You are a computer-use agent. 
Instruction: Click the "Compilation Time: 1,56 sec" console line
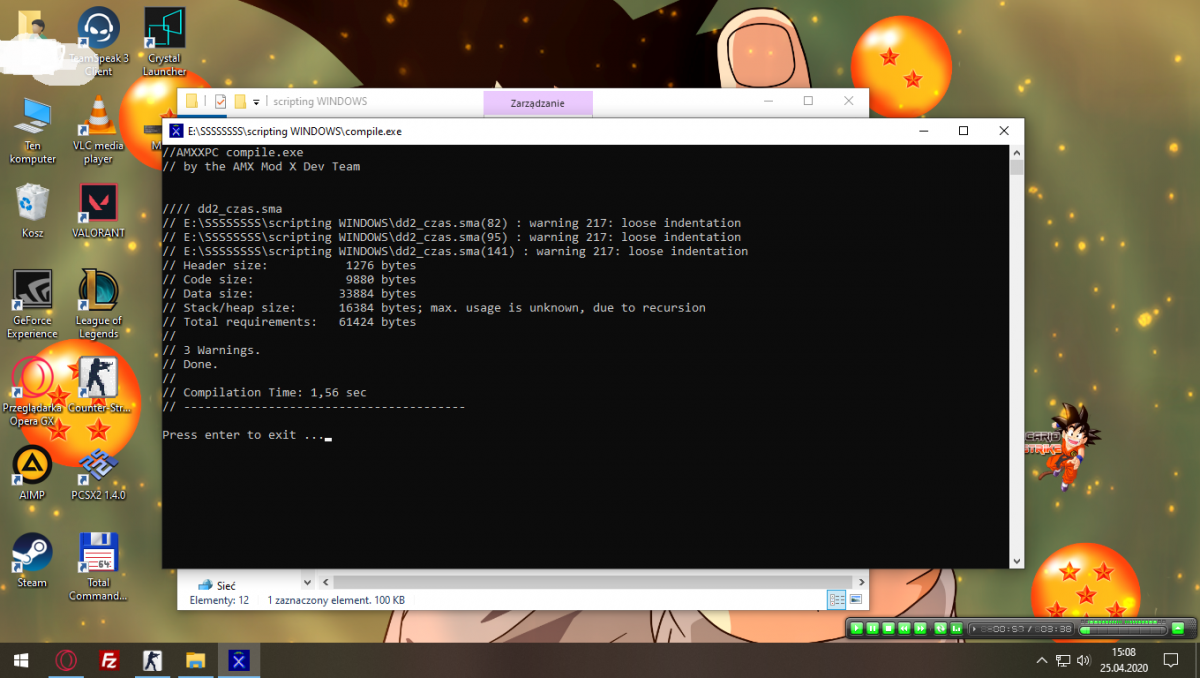pyautogui.click(x=275, y=393)
